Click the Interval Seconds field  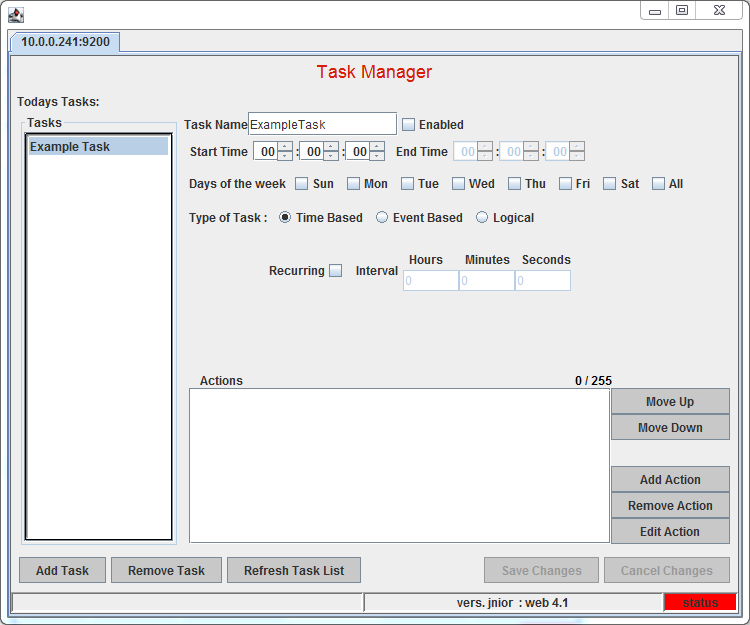click(543, 280)
